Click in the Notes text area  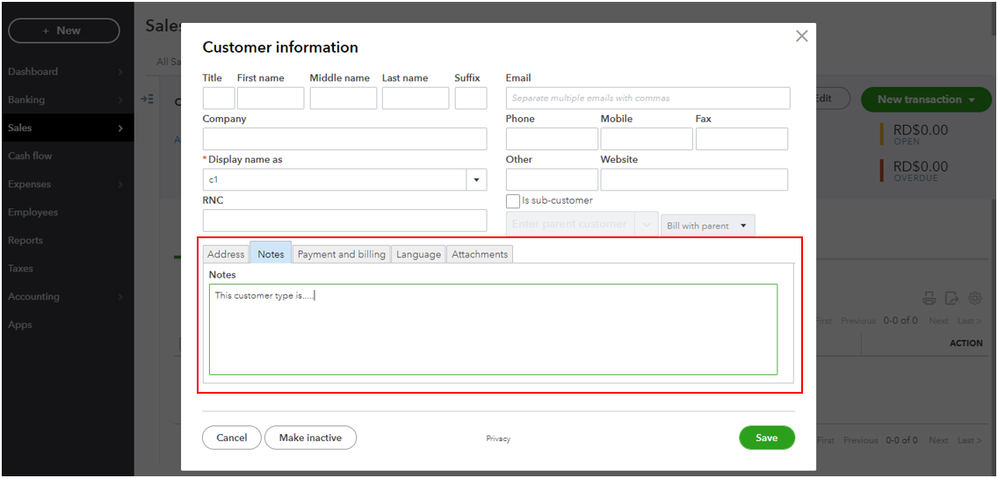[493, 329]
